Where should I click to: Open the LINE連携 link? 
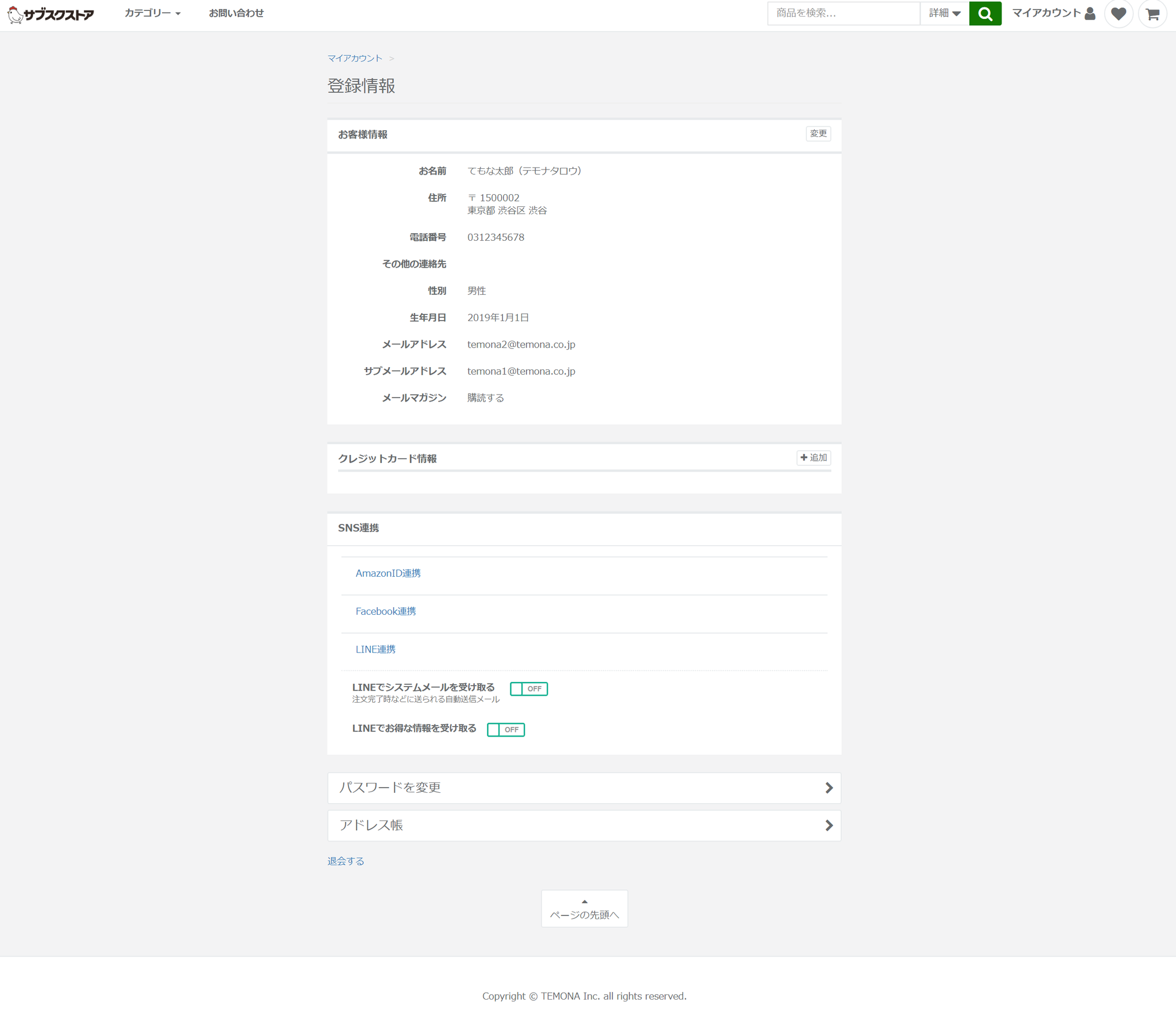[376, 649]
